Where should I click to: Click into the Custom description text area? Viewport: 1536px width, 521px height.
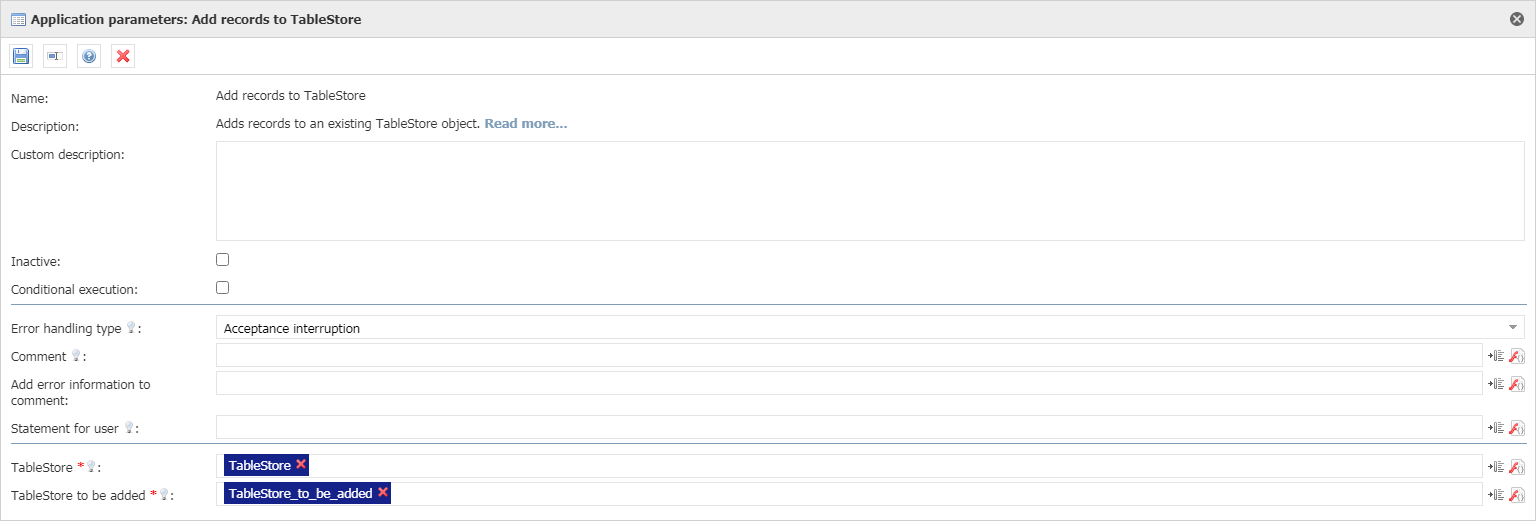870,191
